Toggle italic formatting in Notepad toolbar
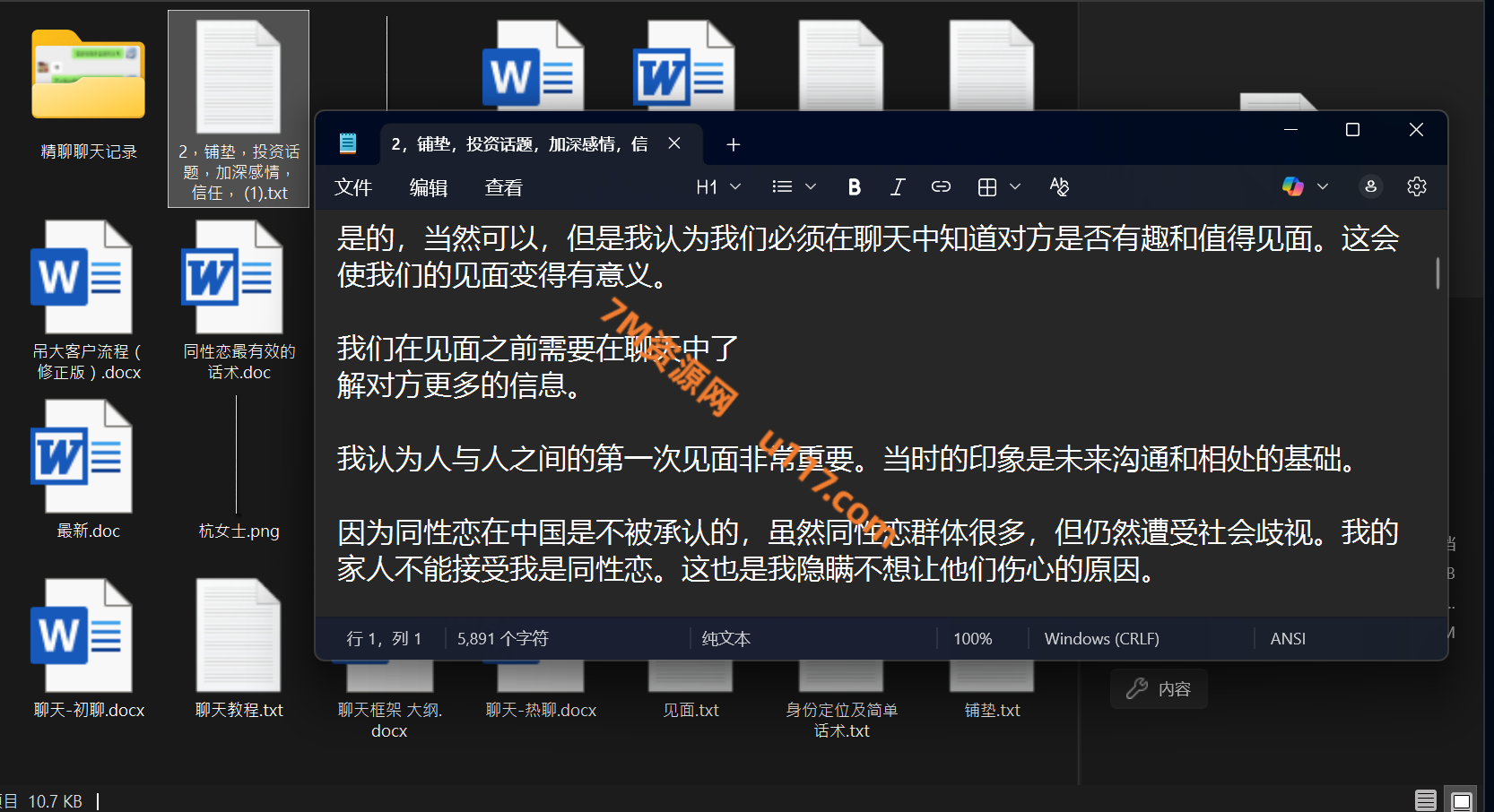The image size is (1494, 812). click(897, 186)
